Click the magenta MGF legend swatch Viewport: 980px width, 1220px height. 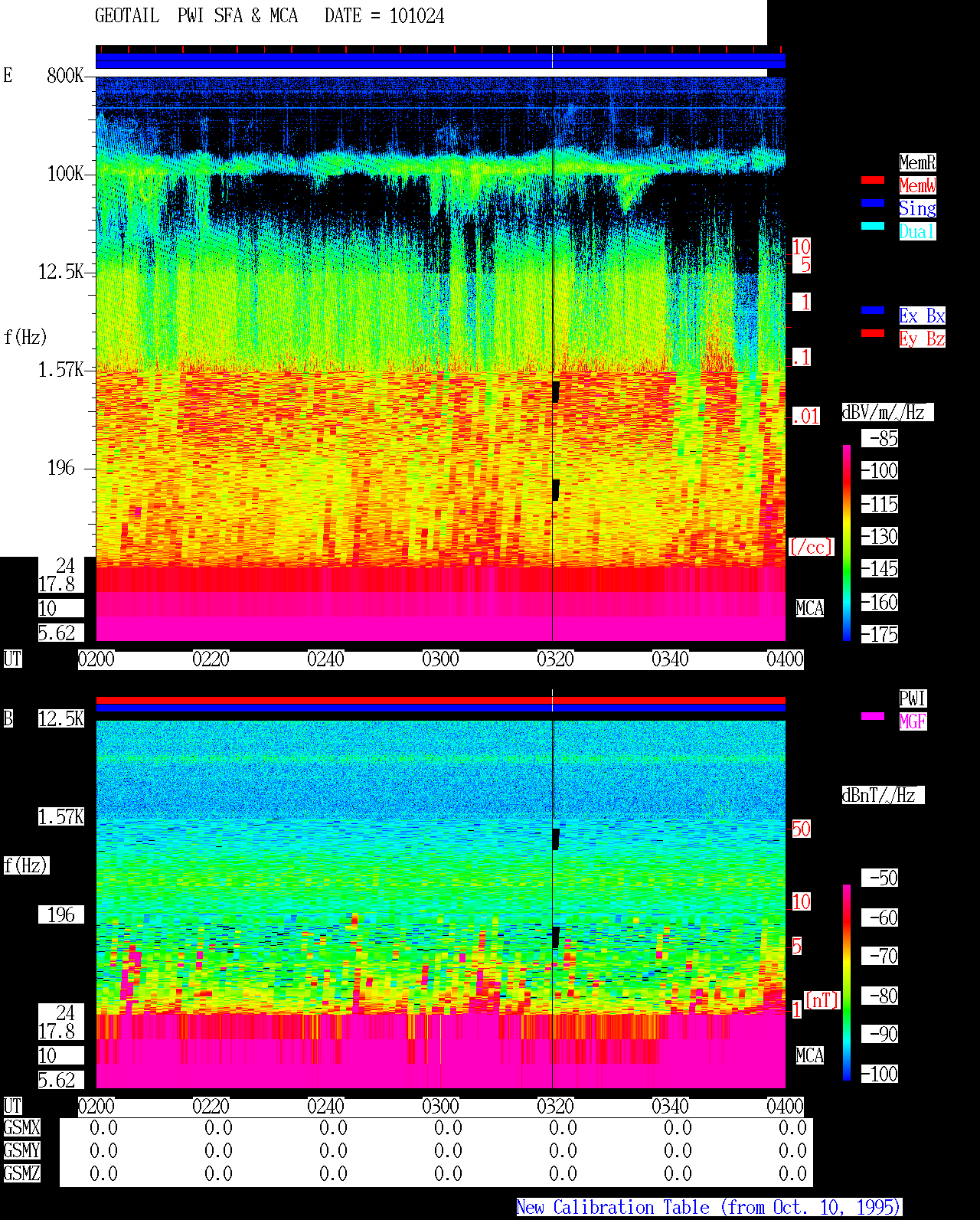pyautogui.click(x=873, y=717)
